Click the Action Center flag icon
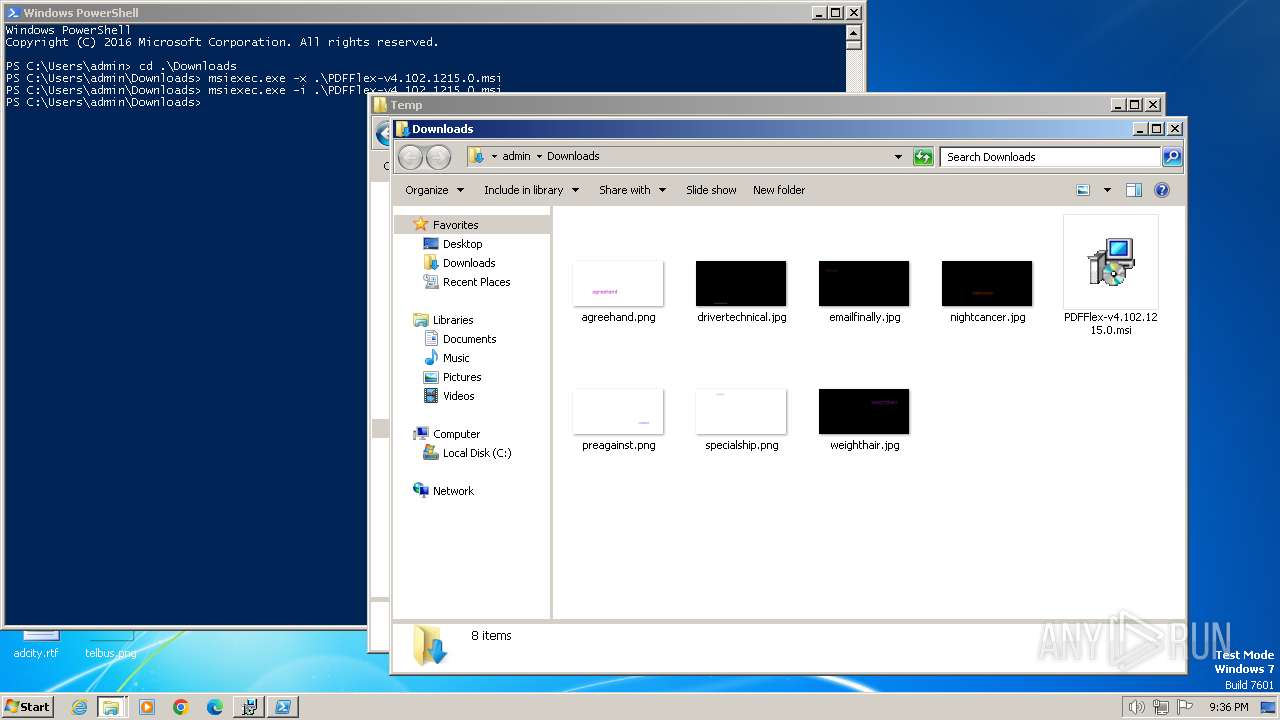This screenshot has width=1280, height=720. click(x=1185, y=707)
